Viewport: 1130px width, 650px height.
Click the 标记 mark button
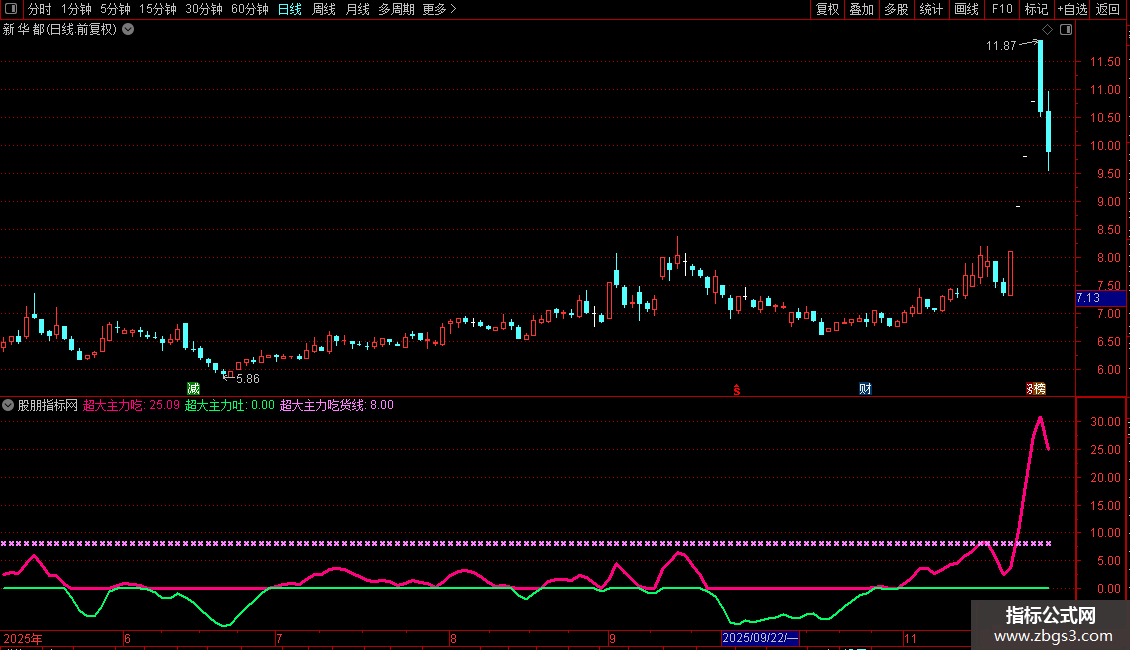coord(1036,9)
